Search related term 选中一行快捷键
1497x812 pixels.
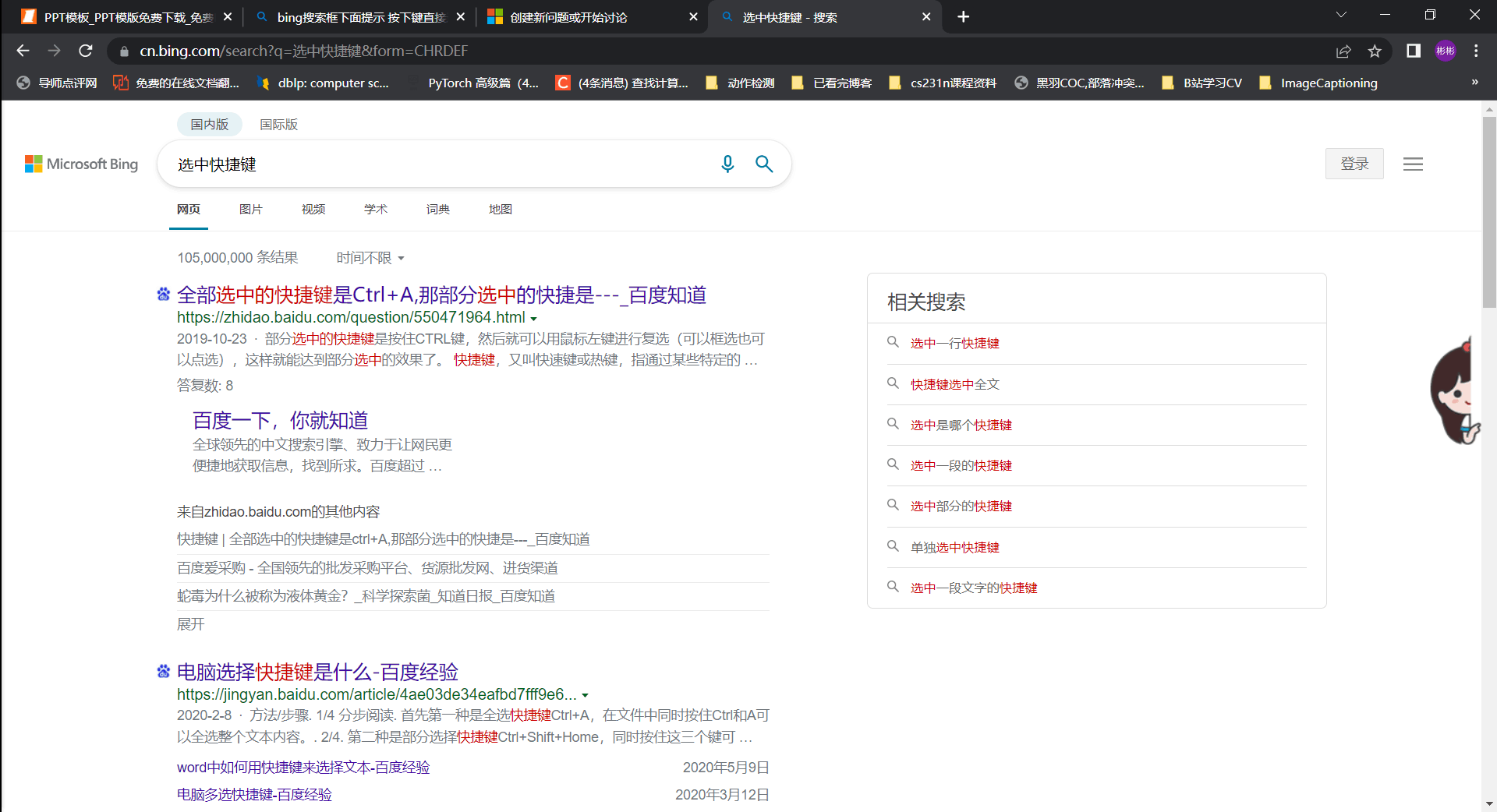pos(954,344)
